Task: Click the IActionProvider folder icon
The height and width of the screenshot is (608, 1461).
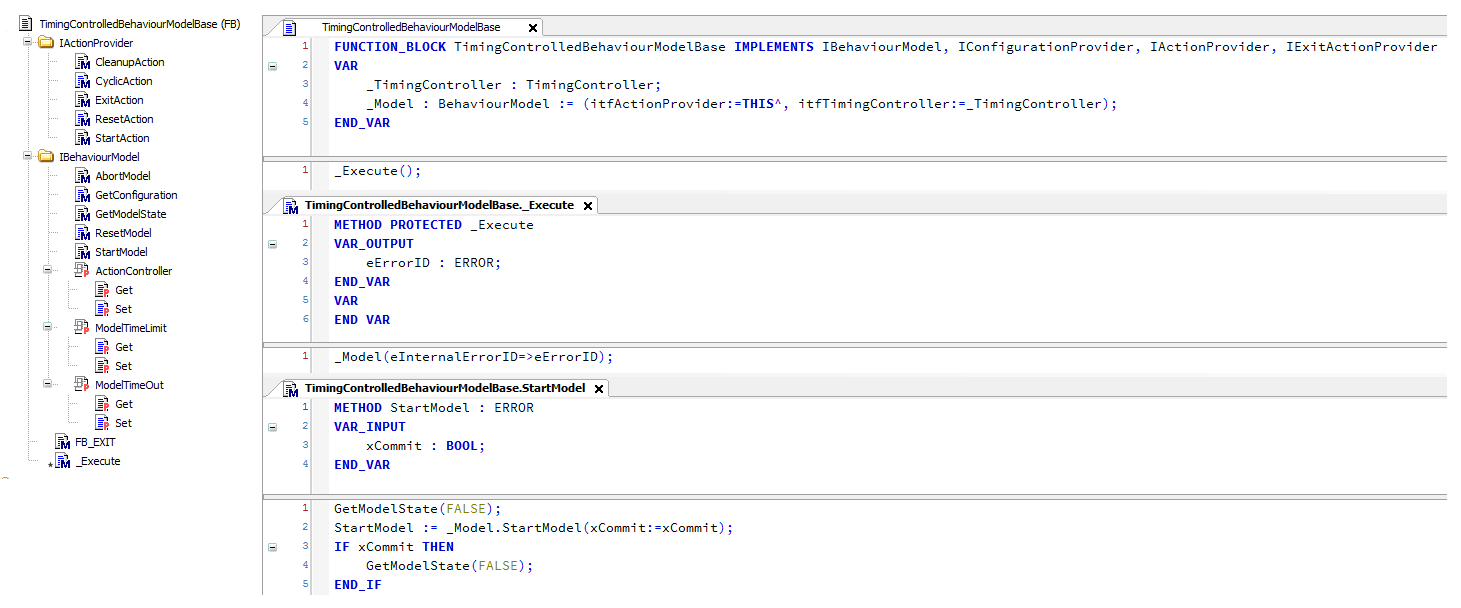Action: 46,43
